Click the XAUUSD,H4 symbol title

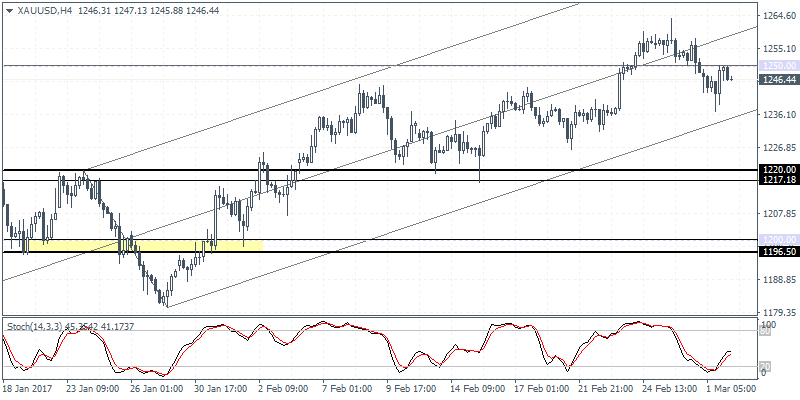[x=44, y=11]
